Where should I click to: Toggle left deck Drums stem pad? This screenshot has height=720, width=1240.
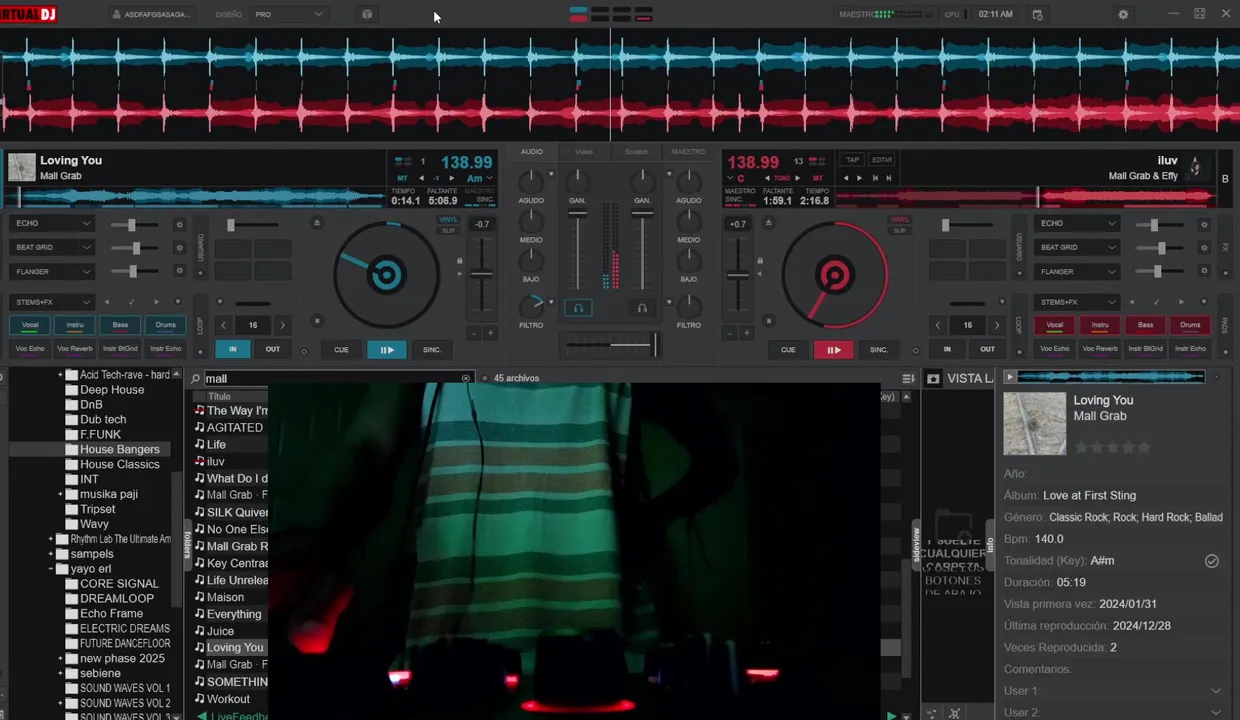[x=165, y=325]
